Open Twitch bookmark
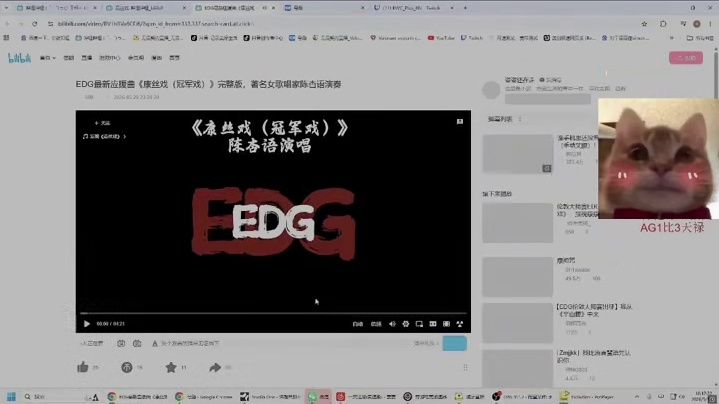Screen dimensions: 719x404 click(x=472, y=38)
